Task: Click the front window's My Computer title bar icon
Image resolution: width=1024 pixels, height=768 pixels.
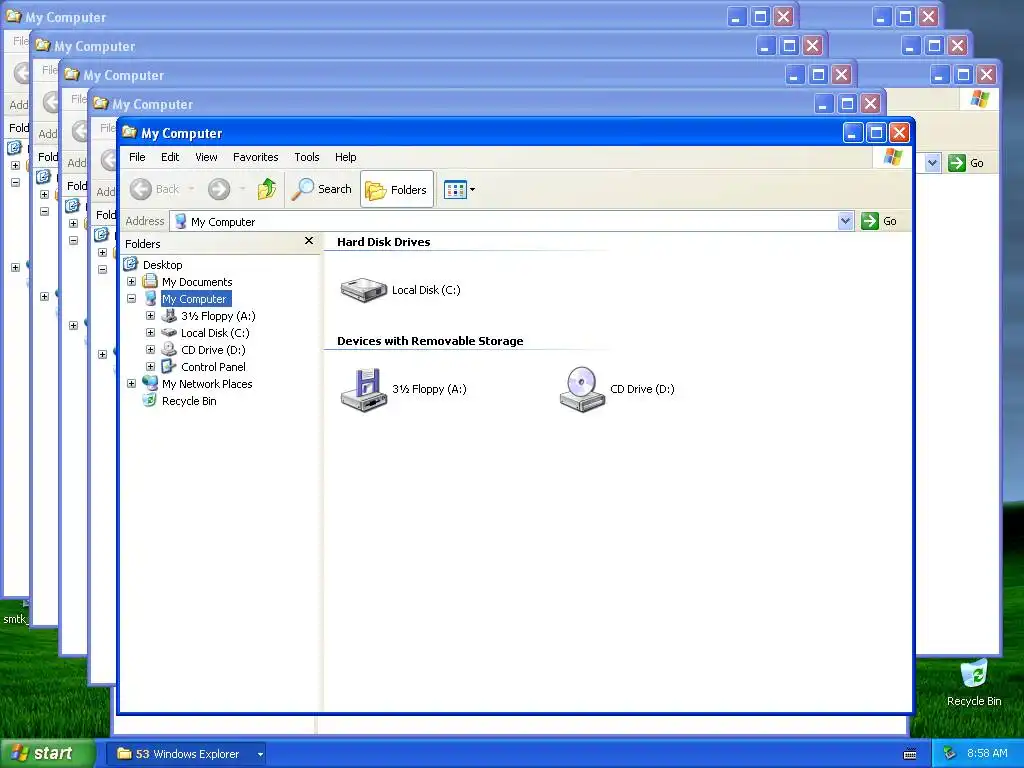Action: [x=129, y=132]
